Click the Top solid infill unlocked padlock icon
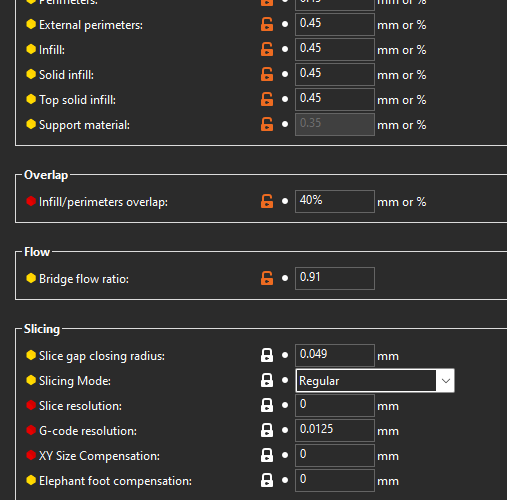This screenshot has width=507, height=500. click(267, 100)
